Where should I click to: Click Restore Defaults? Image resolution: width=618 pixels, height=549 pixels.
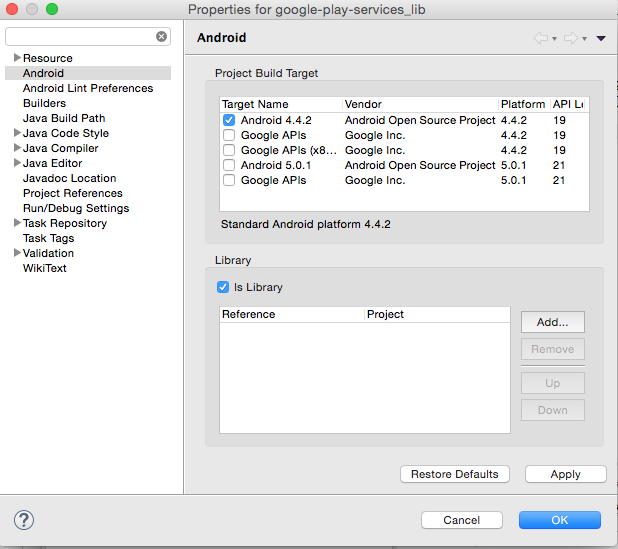tap(455, 474)
